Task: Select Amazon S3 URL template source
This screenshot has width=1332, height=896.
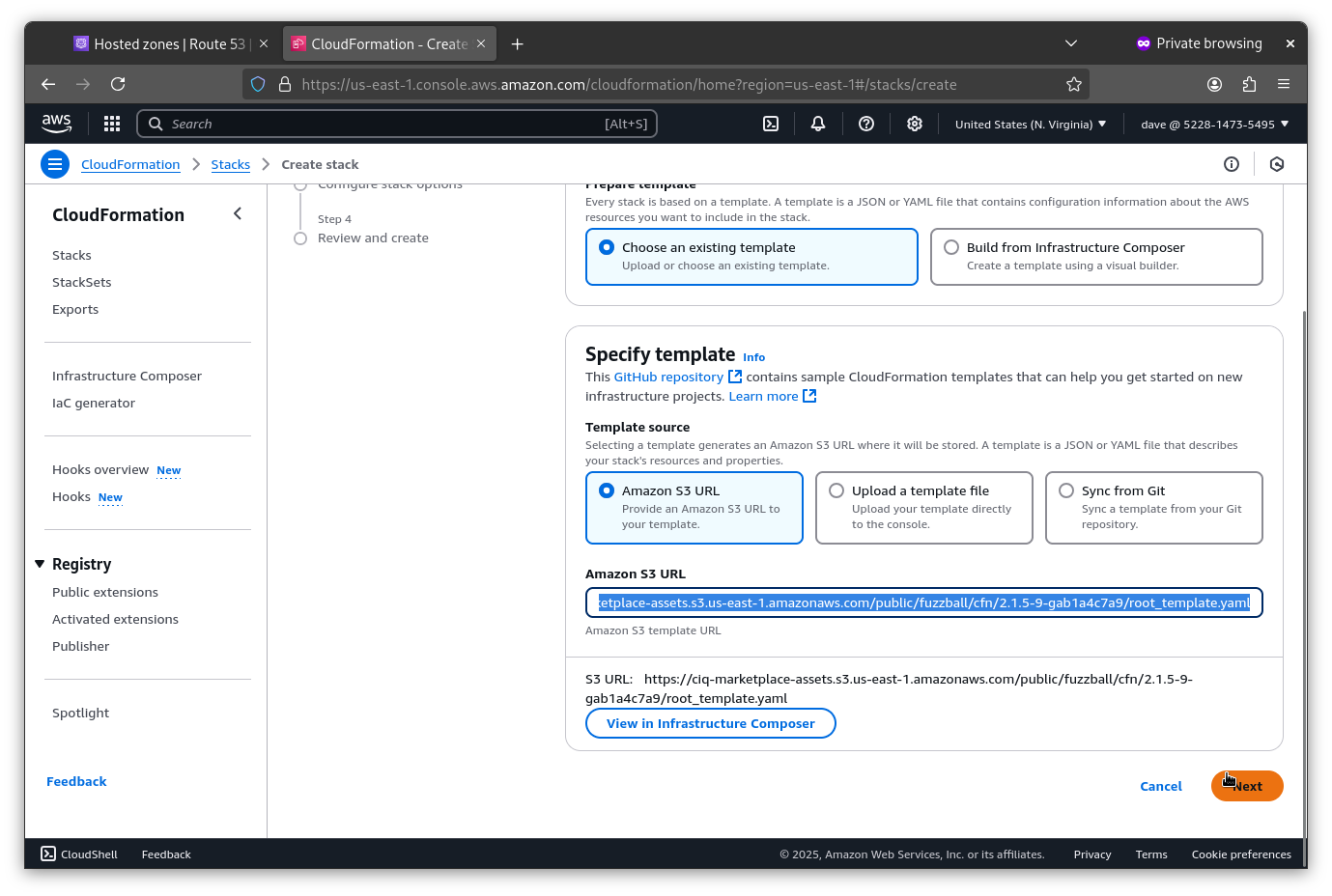Action: click(x=694, y=508)
